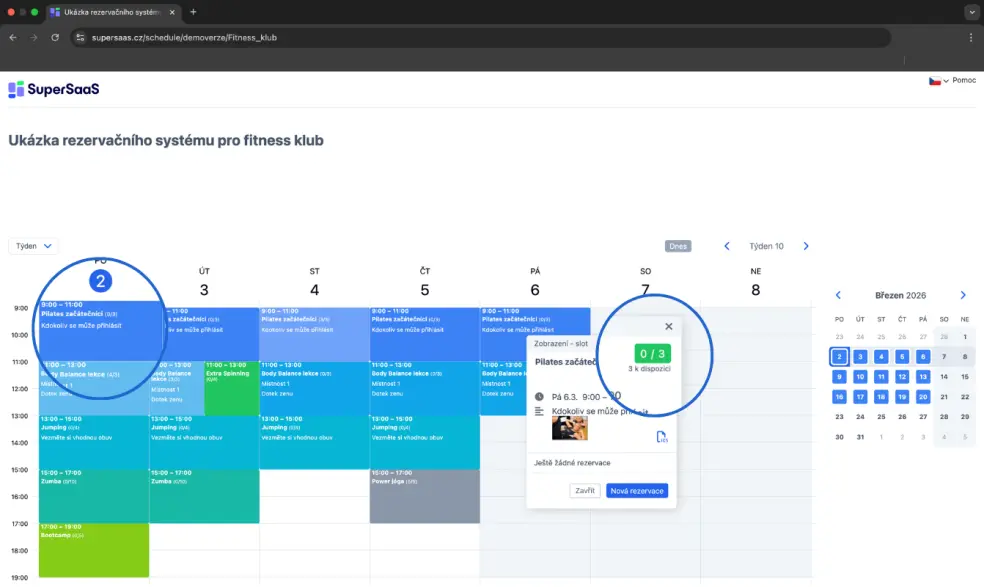Open the Týden view dropdown
Image resolution: width=984 pixels, height=587 pixels.
34,246
